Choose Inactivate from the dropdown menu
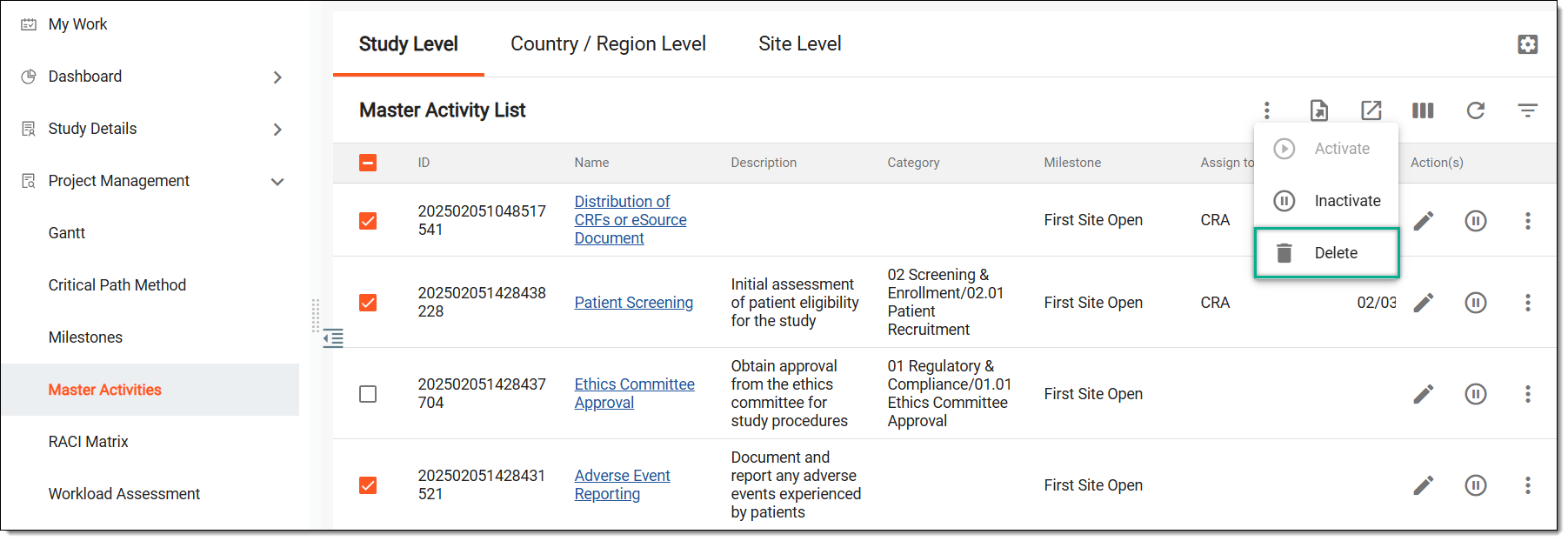The height and width of the screenshot is (541, 1568). pyautogui.click(x=1326, y=201)
